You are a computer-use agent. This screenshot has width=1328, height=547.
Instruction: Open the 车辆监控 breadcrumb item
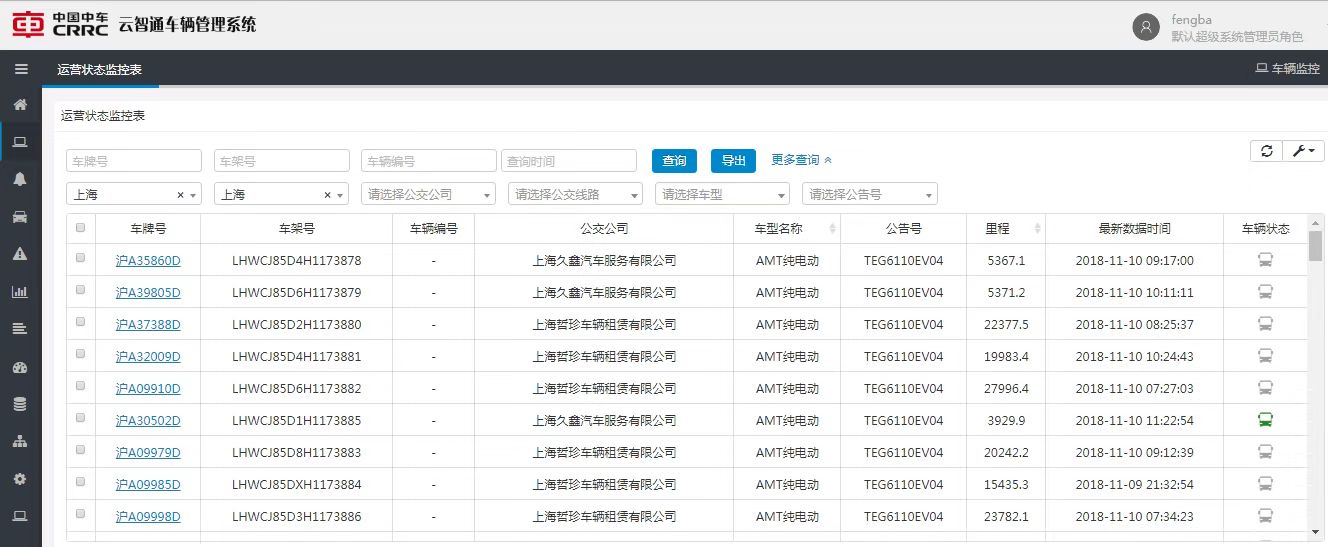click(x=1288, y=69)
